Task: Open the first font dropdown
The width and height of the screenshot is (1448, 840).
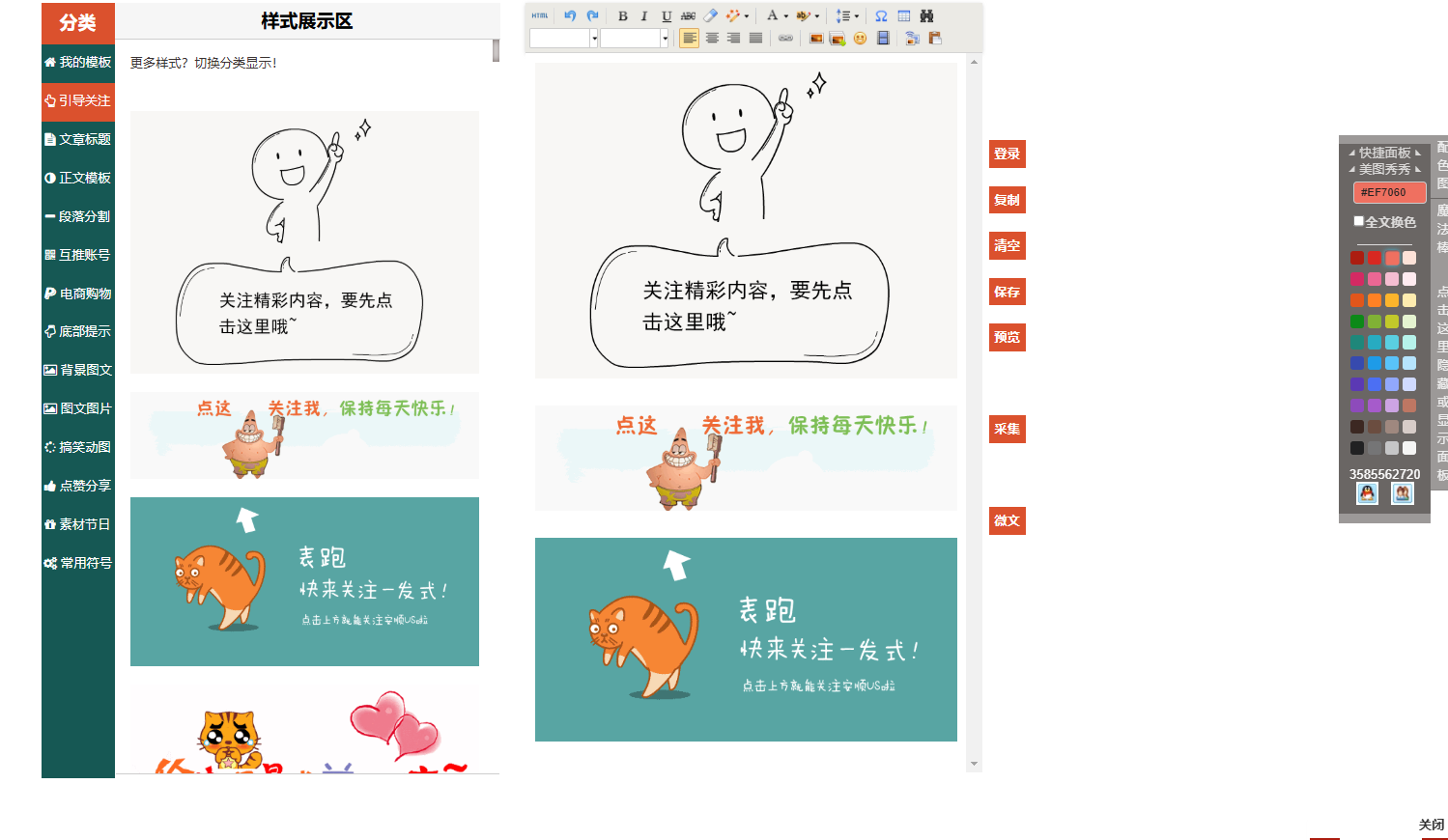Action: (594, 38)
